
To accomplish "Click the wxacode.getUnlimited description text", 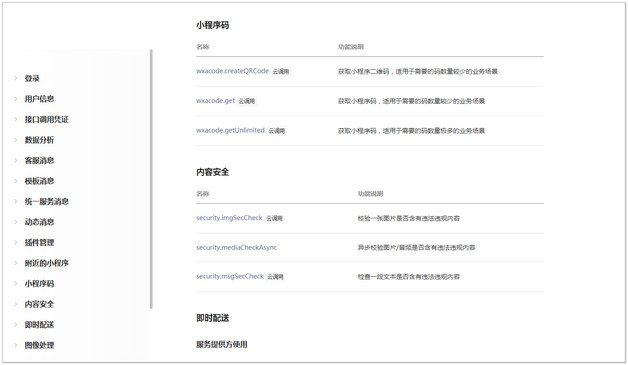I will pyautogui.click(x=411, y=131).
